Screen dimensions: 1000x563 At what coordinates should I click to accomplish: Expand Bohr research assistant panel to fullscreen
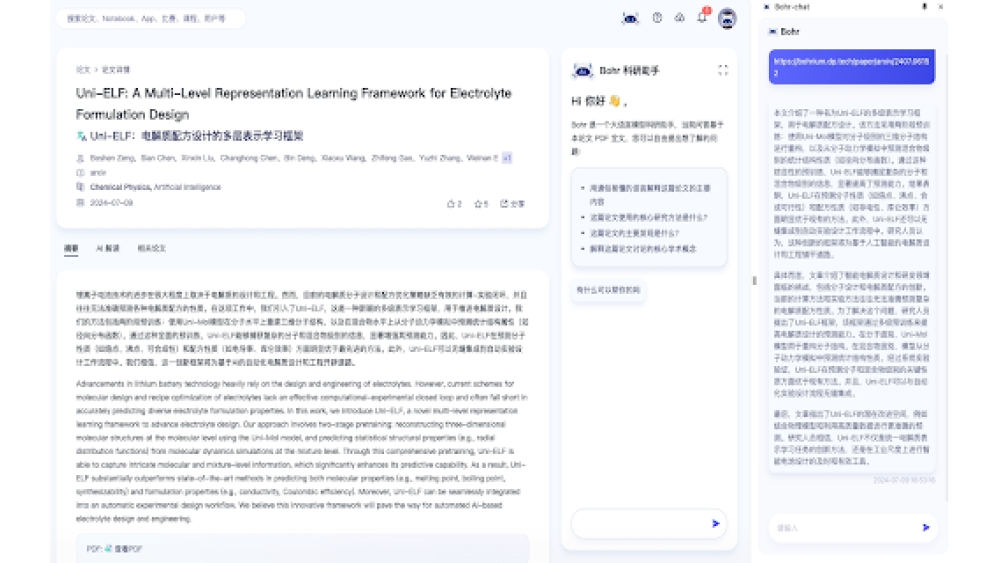(723, 70)
